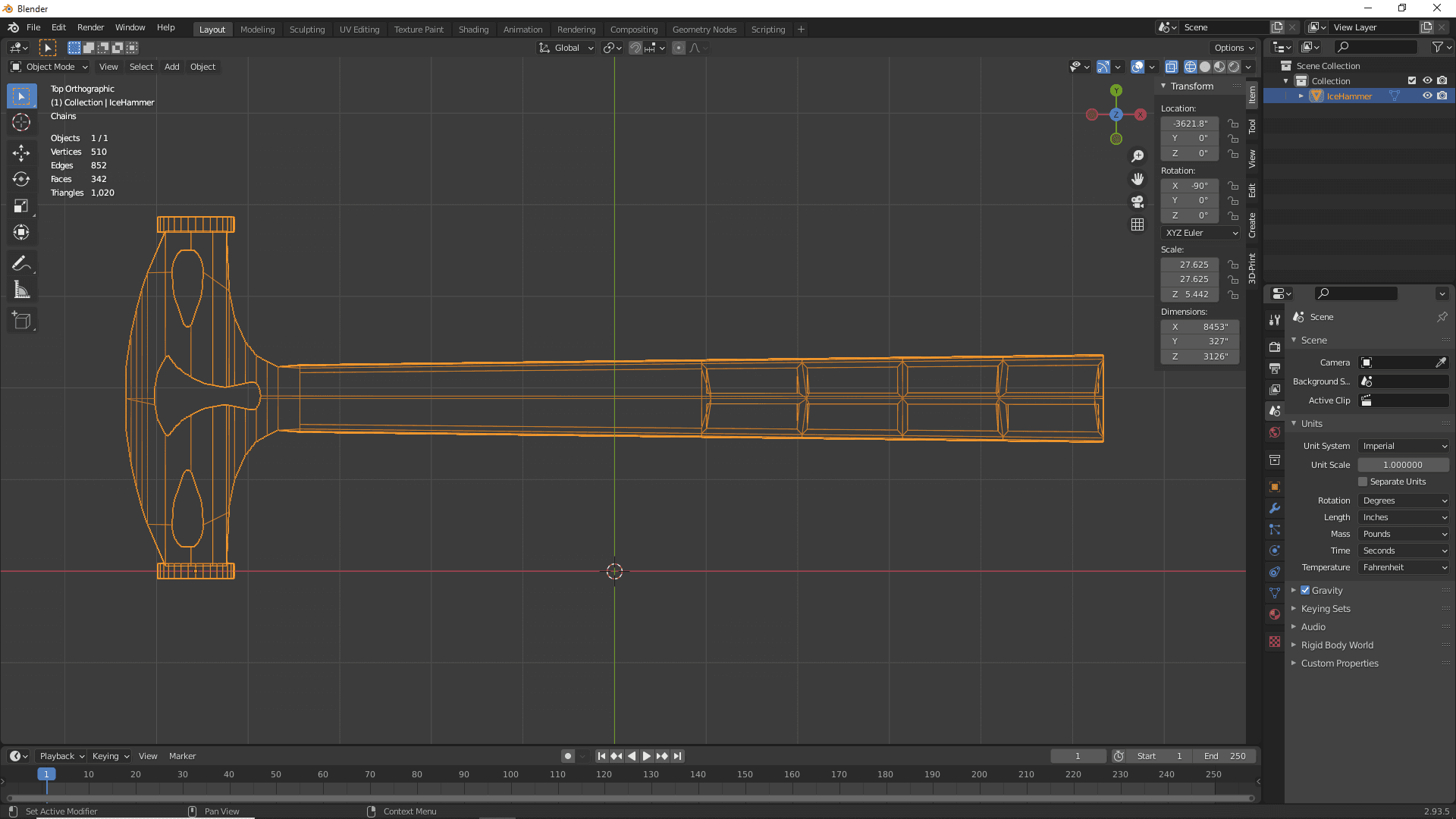Open the Unit System Imperial dropdown
Screen dimensions: 1456x819
click(1404, 446)
